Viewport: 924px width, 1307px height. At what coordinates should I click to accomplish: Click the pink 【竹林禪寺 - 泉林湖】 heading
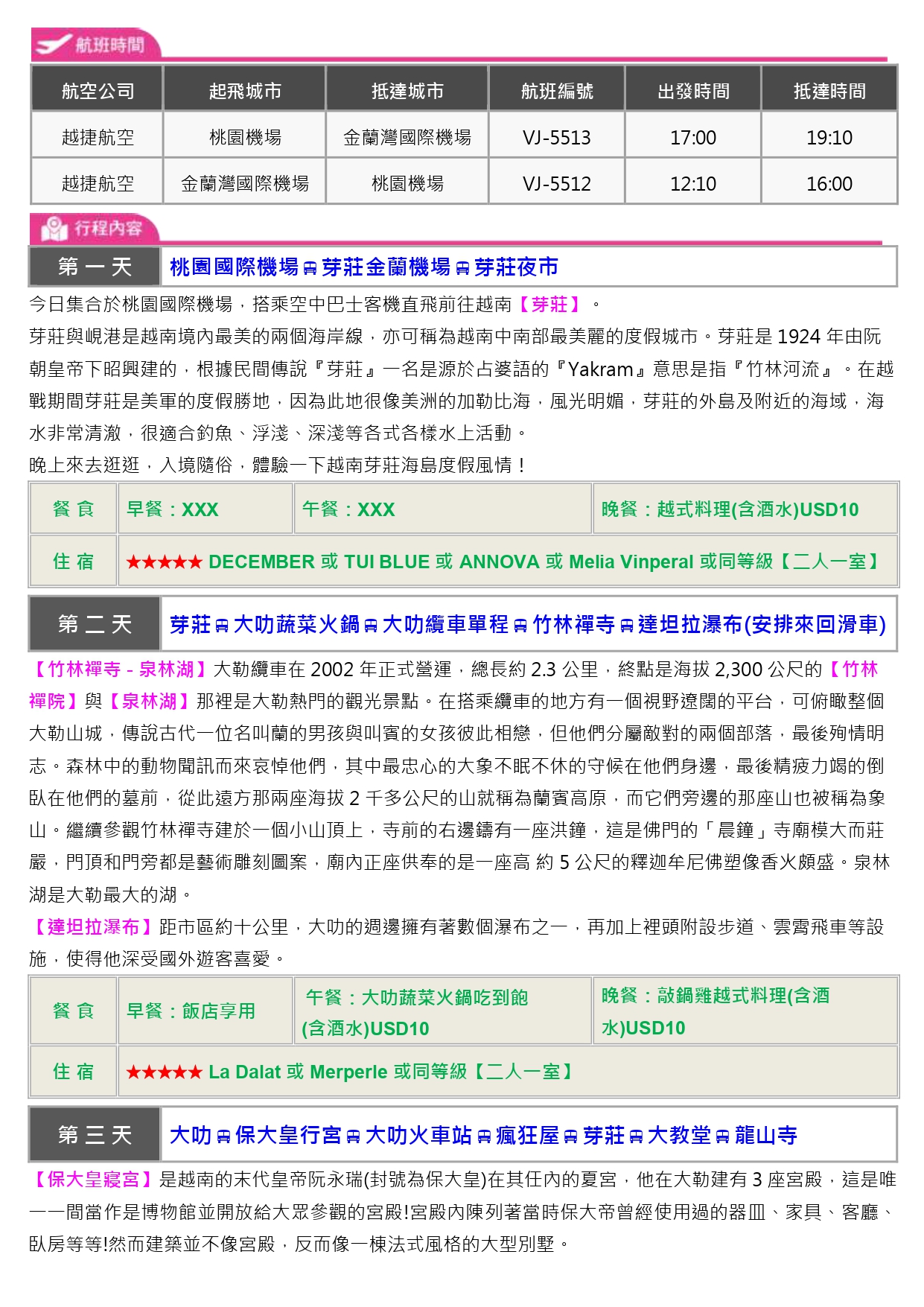click(x=121, y=669)
